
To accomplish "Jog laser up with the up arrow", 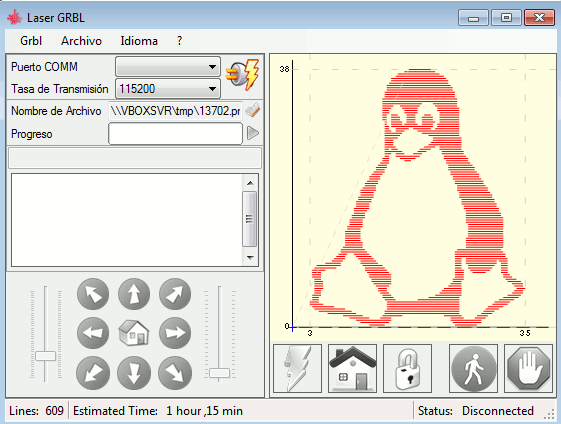I will [134, 294].
